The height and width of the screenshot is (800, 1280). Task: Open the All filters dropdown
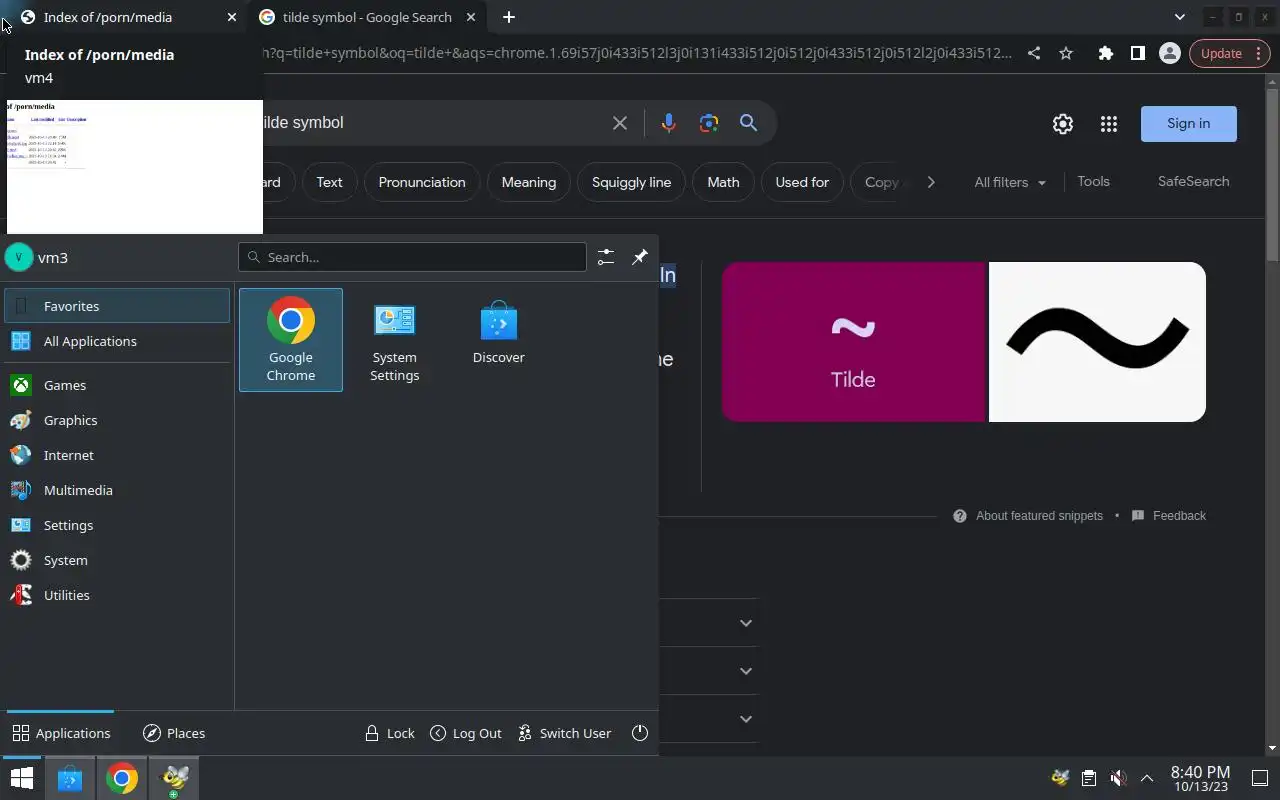point(1010,182)
